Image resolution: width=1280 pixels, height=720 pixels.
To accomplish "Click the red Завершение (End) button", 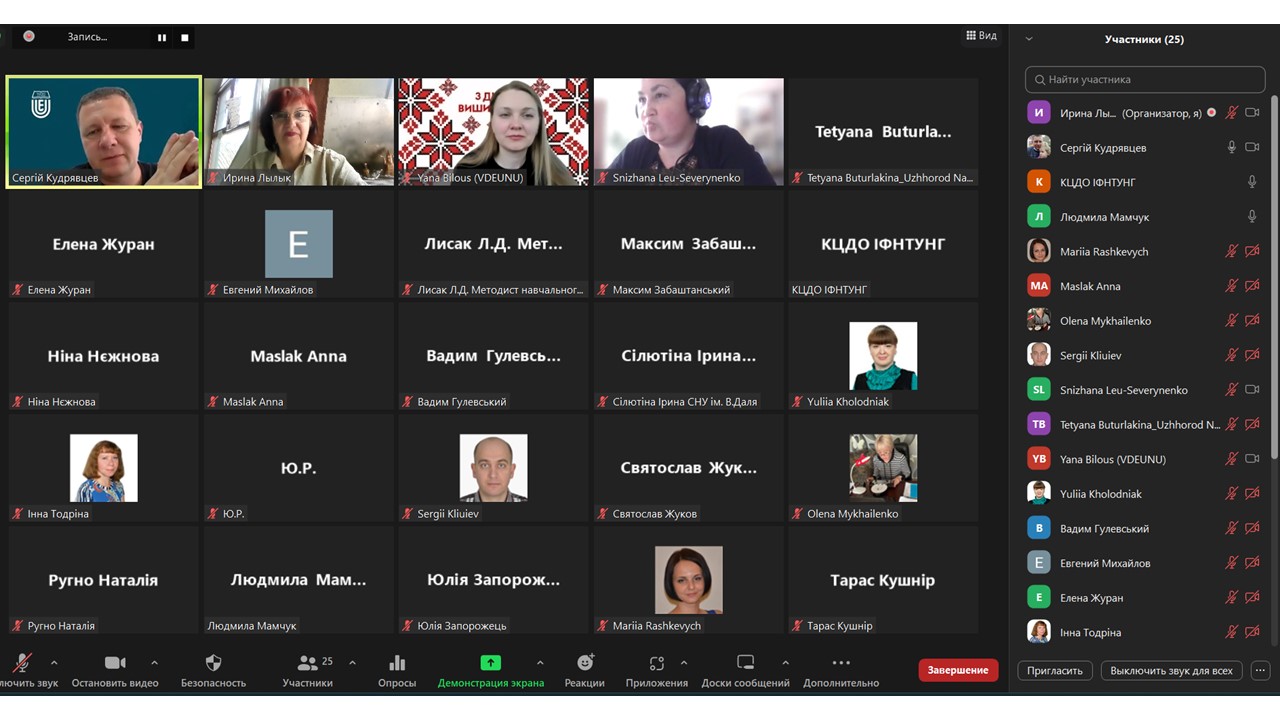I will point(958,670).
